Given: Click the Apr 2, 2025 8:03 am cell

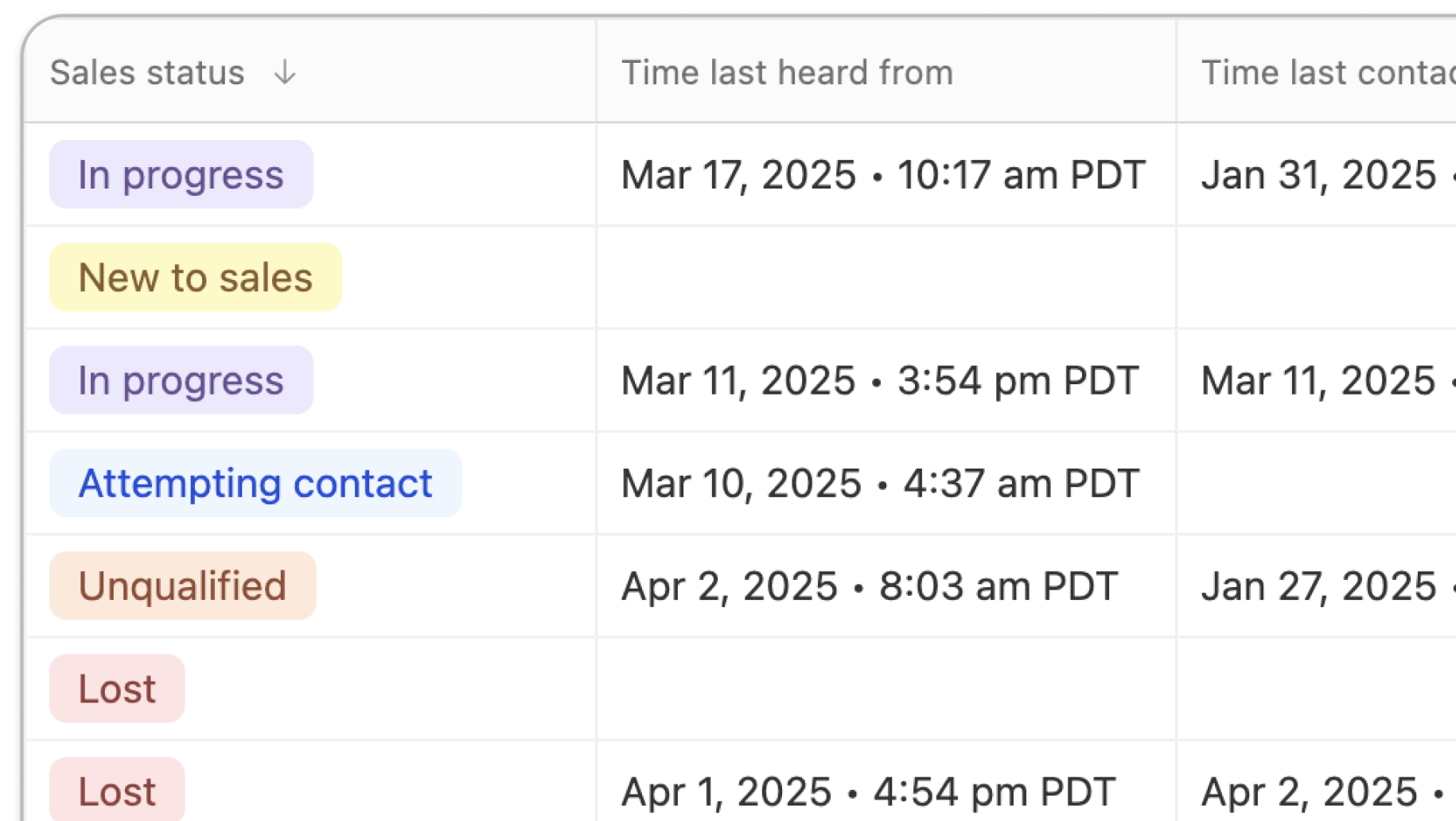Looking at the screenshot, I should point(869,586).
